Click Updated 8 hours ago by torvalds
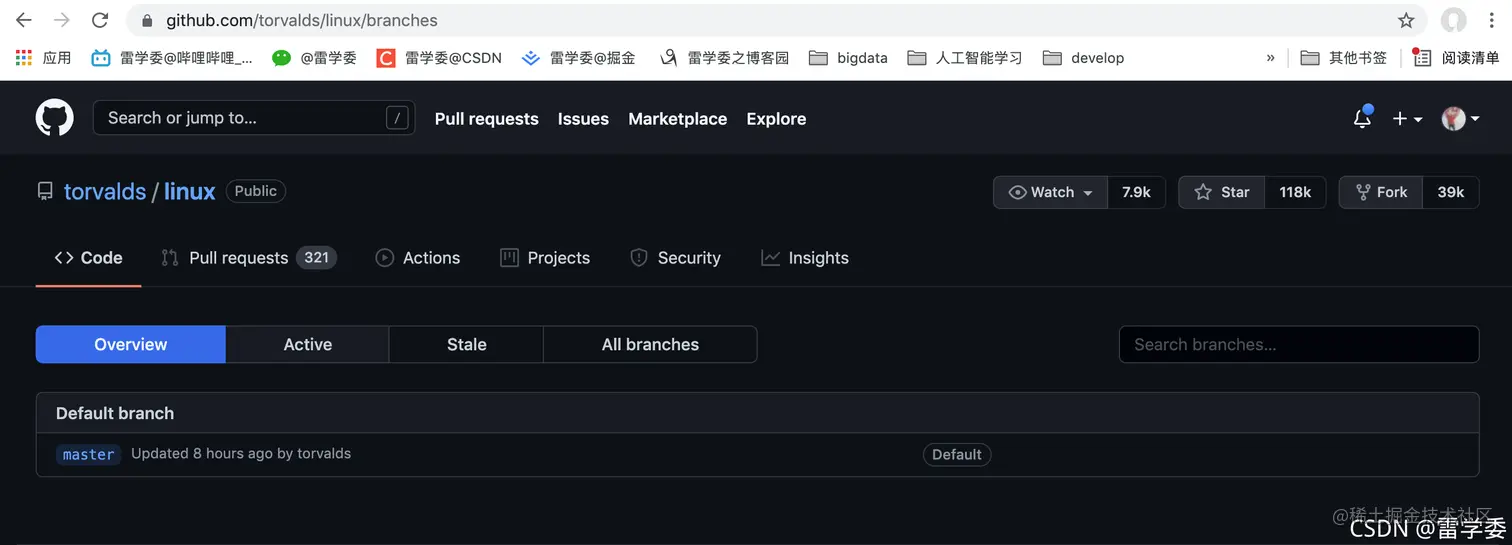This screenshot has width=1512, height=545. [241, 453]
